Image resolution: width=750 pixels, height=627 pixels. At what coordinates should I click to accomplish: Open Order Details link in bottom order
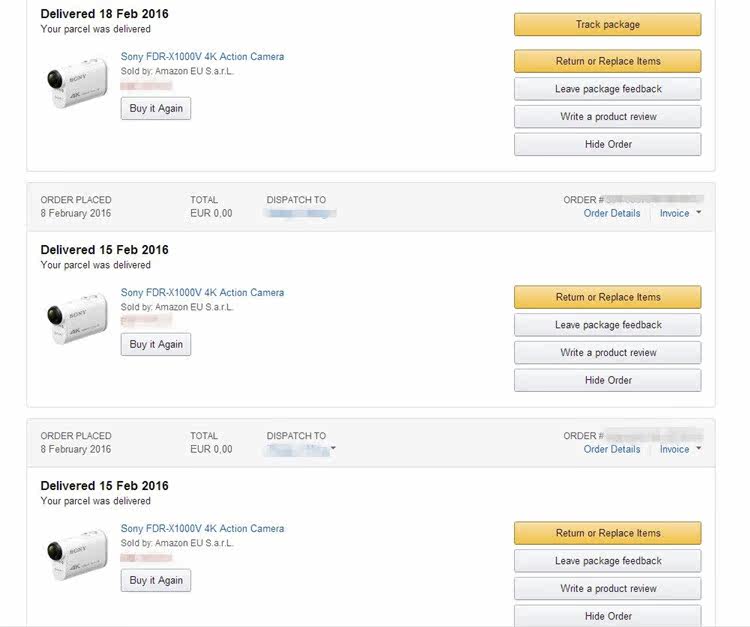(612, 449)
